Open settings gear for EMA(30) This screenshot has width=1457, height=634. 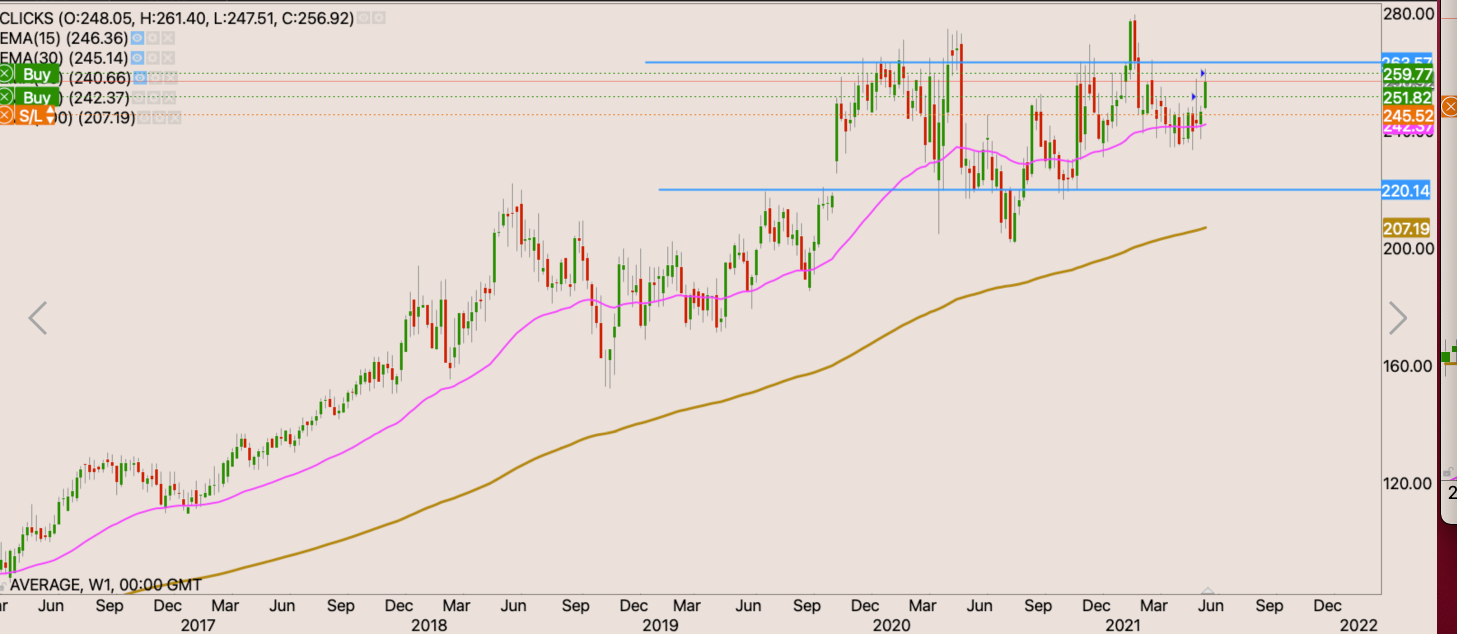pyautogui.click(x=152, y=57)
